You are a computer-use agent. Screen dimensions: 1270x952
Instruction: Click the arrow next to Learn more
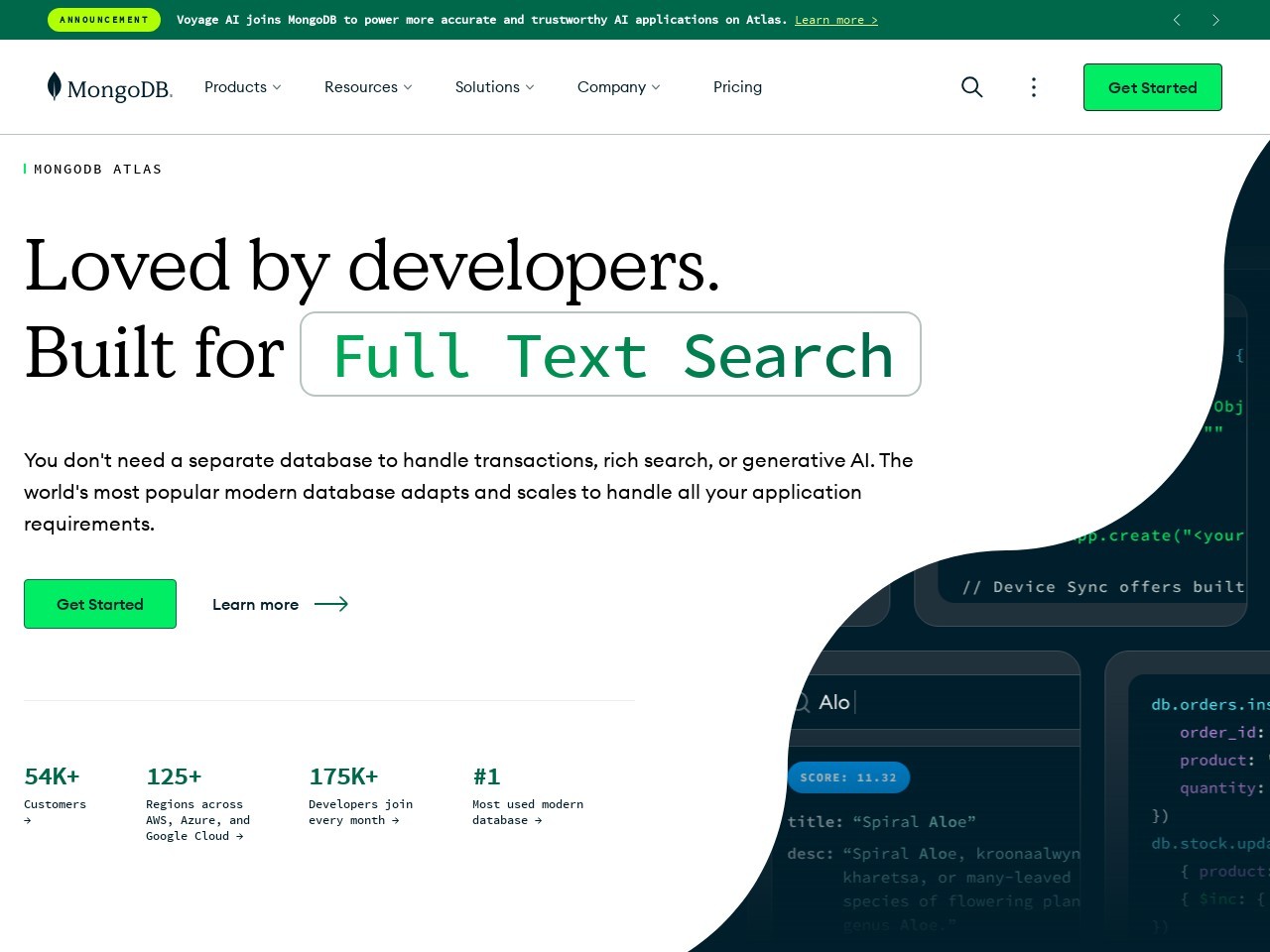pos(331,604)
